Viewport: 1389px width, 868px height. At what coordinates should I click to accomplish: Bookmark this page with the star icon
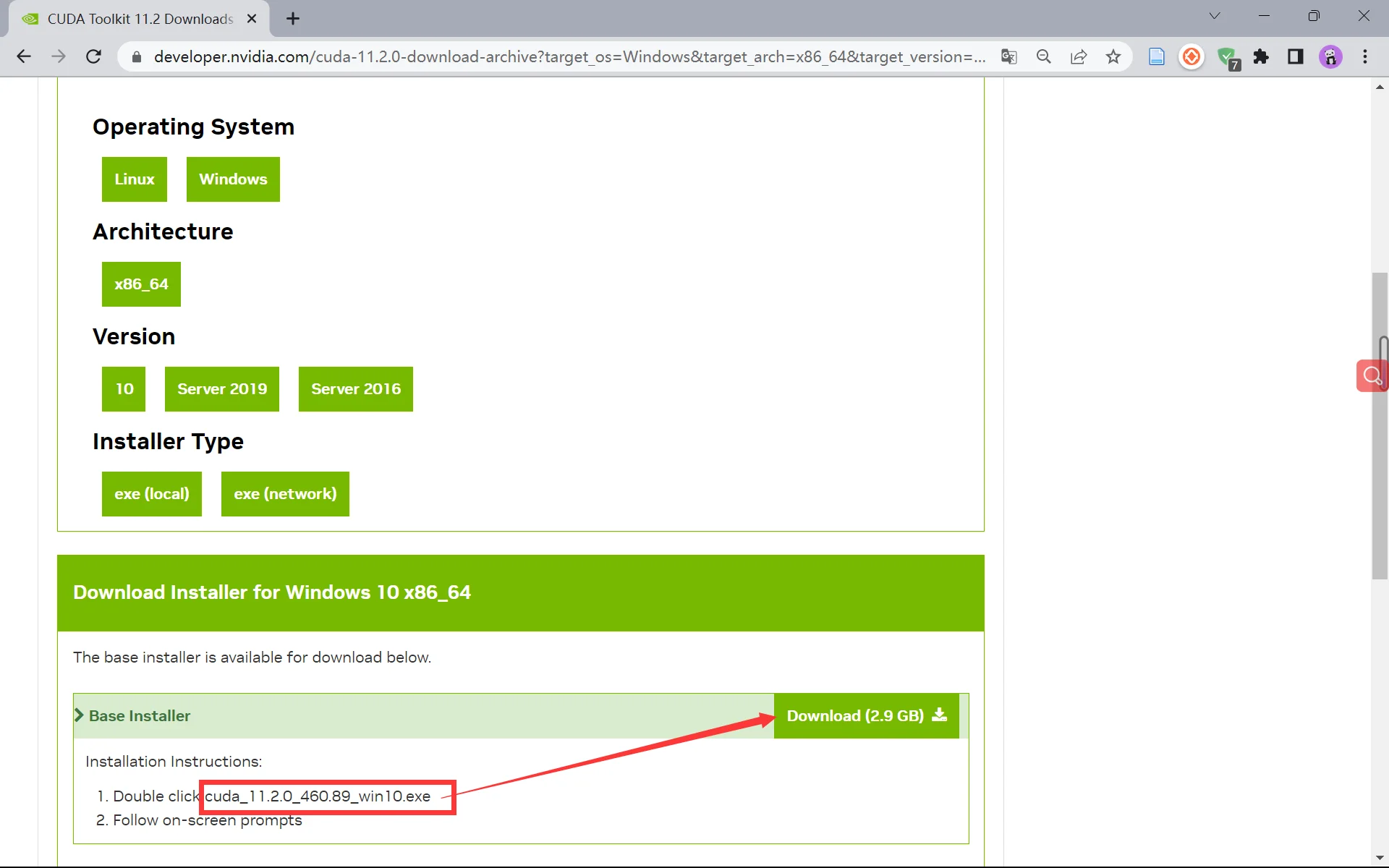pyautogui.click(x=1113, y=56)
